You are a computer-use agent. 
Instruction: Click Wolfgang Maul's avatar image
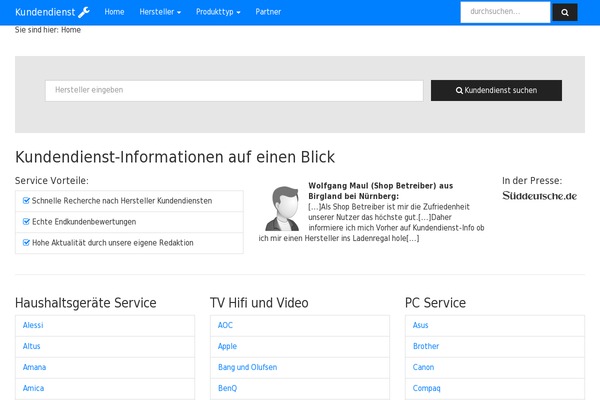283,209
